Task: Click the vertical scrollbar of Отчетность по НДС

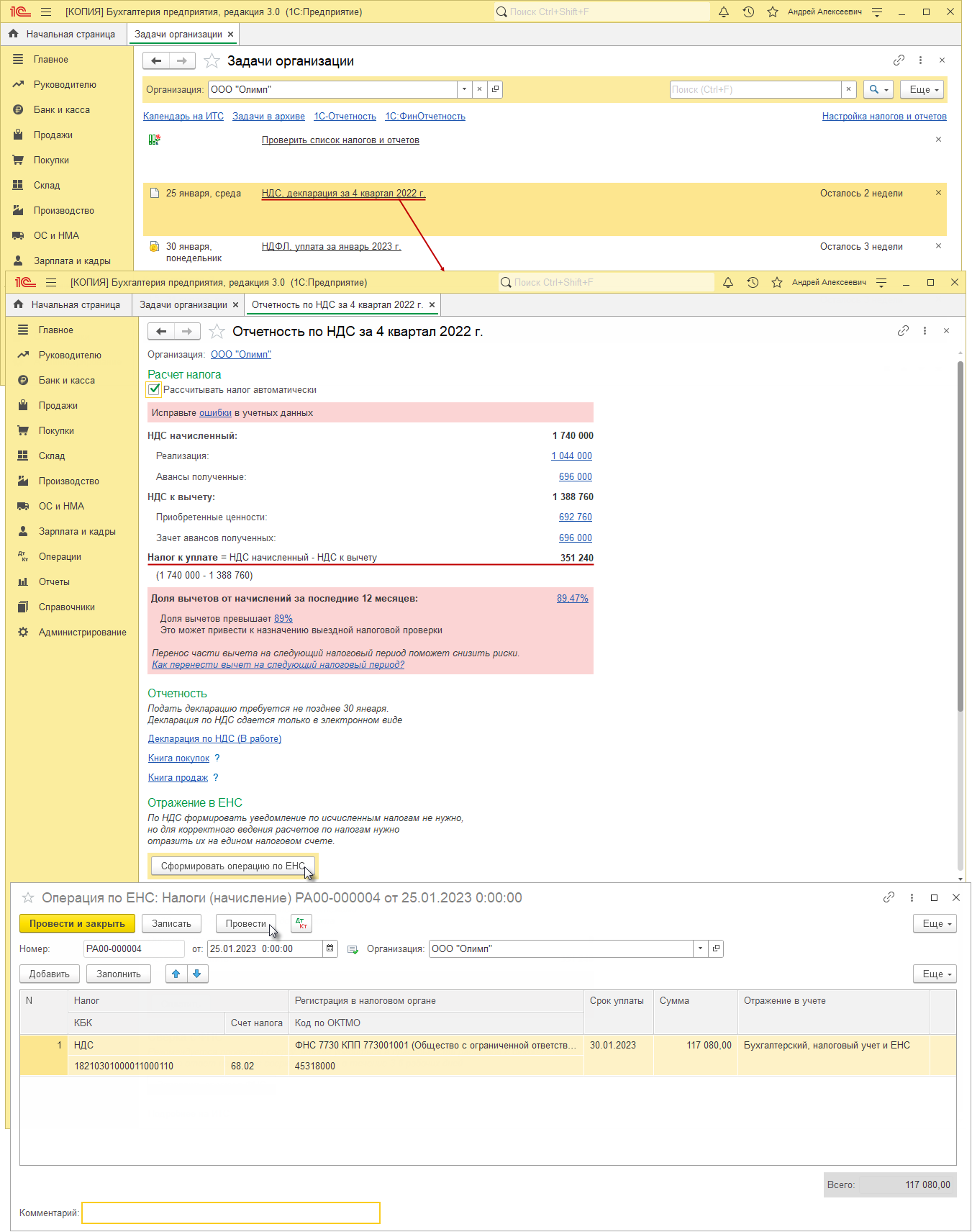Action: click(x=960, y=536)
